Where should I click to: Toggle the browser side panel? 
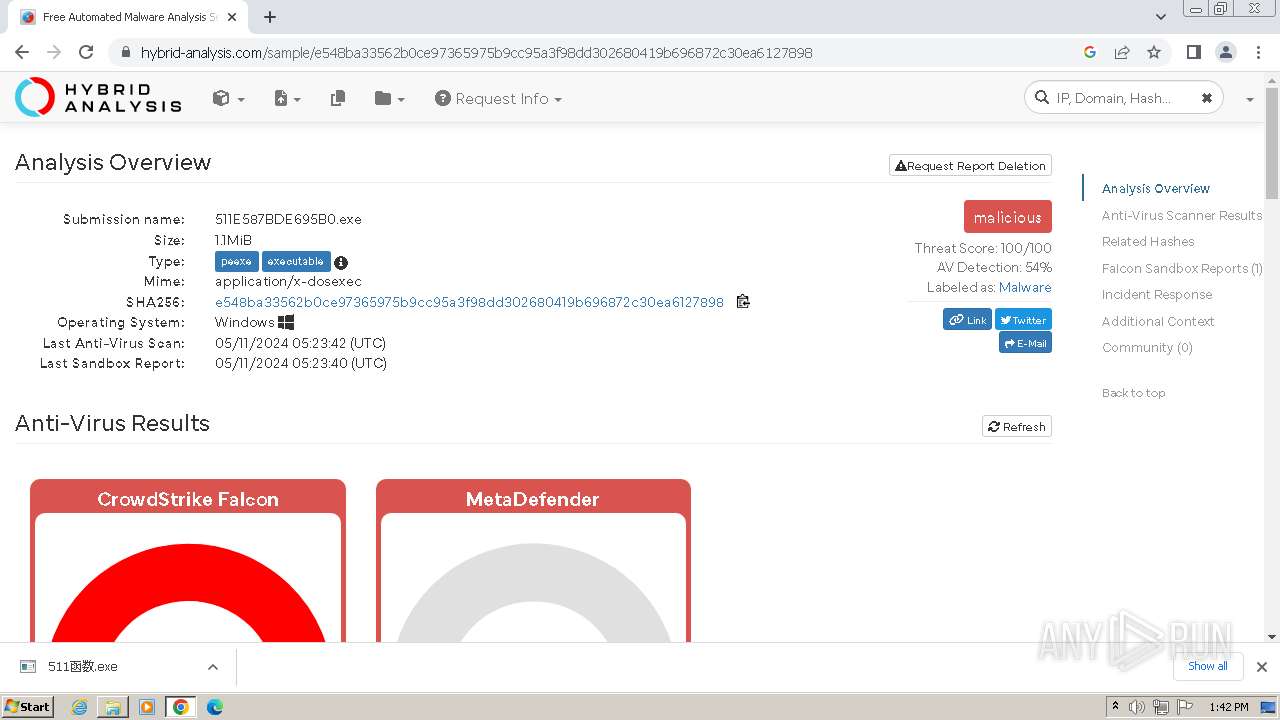[1193, 52]
